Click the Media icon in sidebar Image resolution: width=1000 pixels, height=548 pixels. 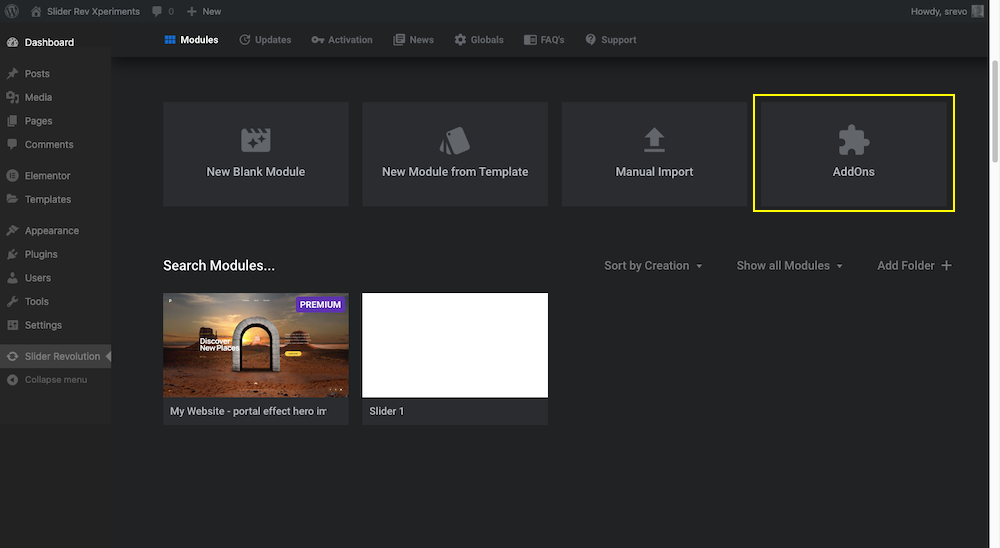(x=12, y=97)
